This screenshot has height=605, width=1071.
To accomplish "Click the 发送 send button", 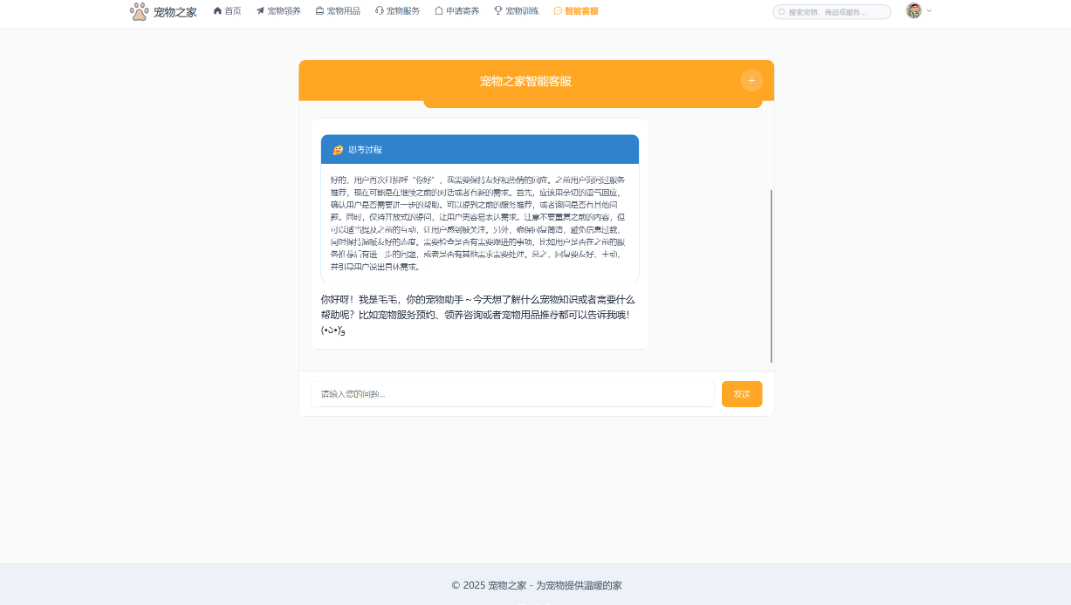I will coord(742,394).
